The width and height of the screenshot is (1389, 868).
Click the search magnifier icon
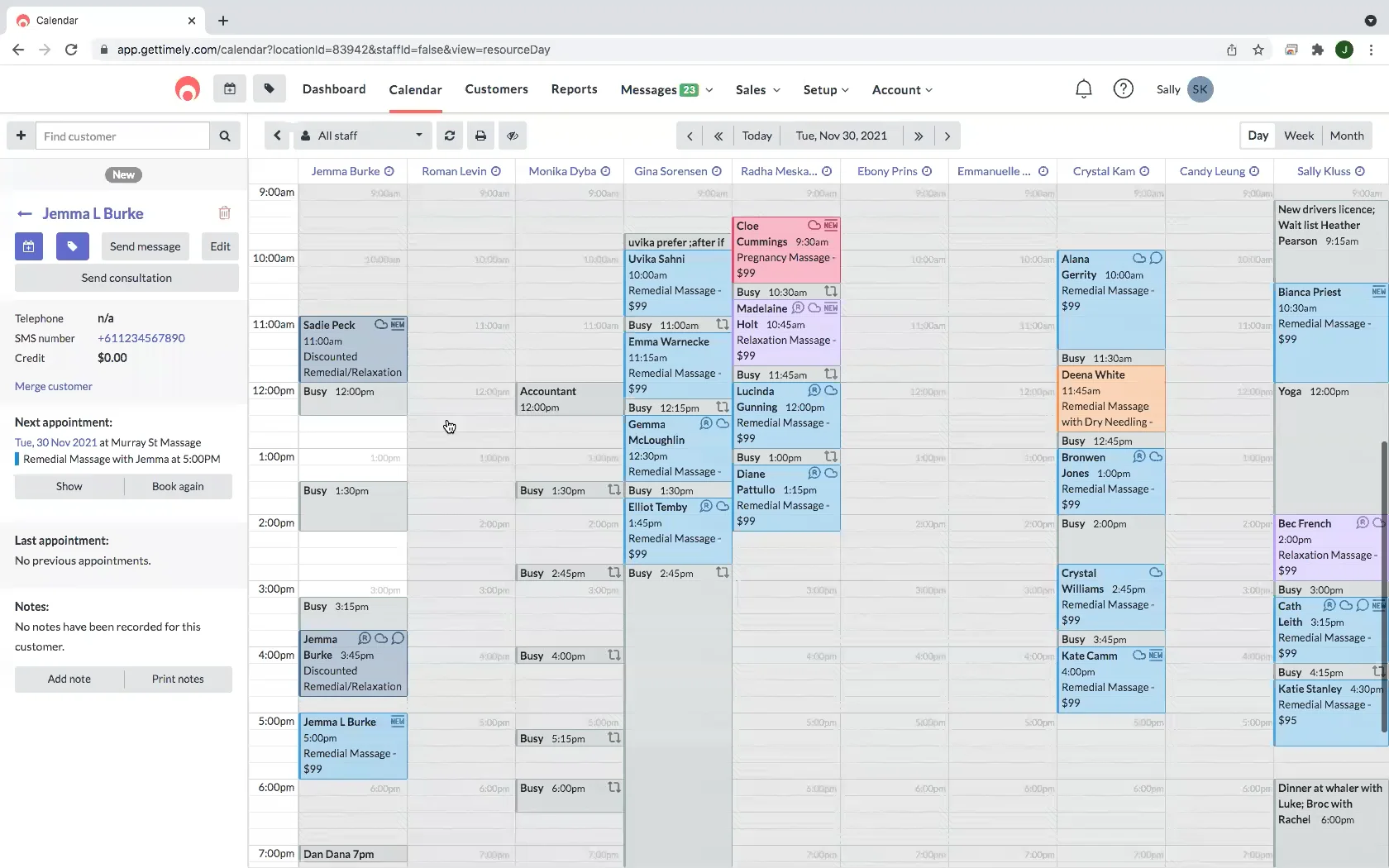225,136
